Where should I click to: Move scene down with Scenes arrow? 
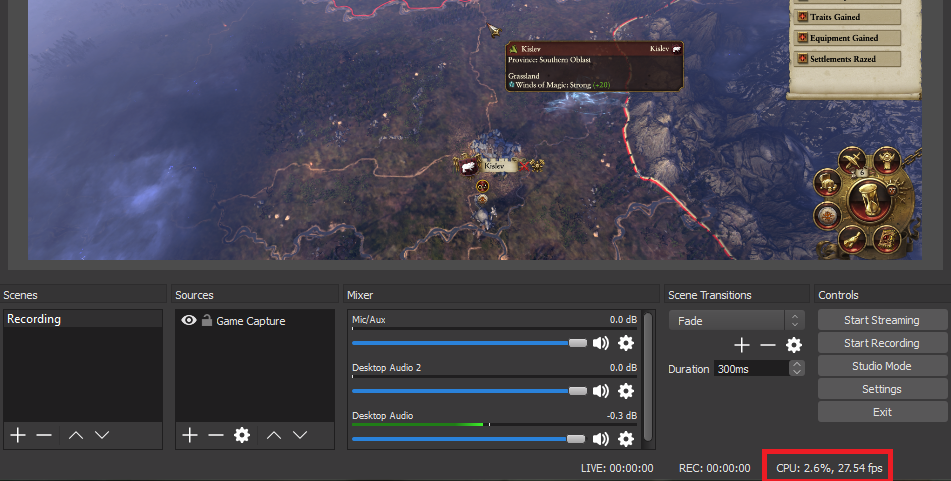(102, 435)
